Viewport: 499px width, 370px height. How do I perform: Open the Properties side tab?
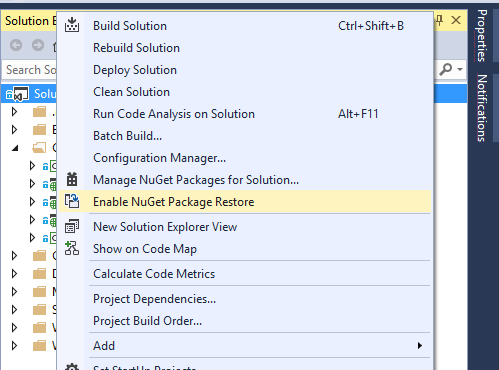coord(482,35)
